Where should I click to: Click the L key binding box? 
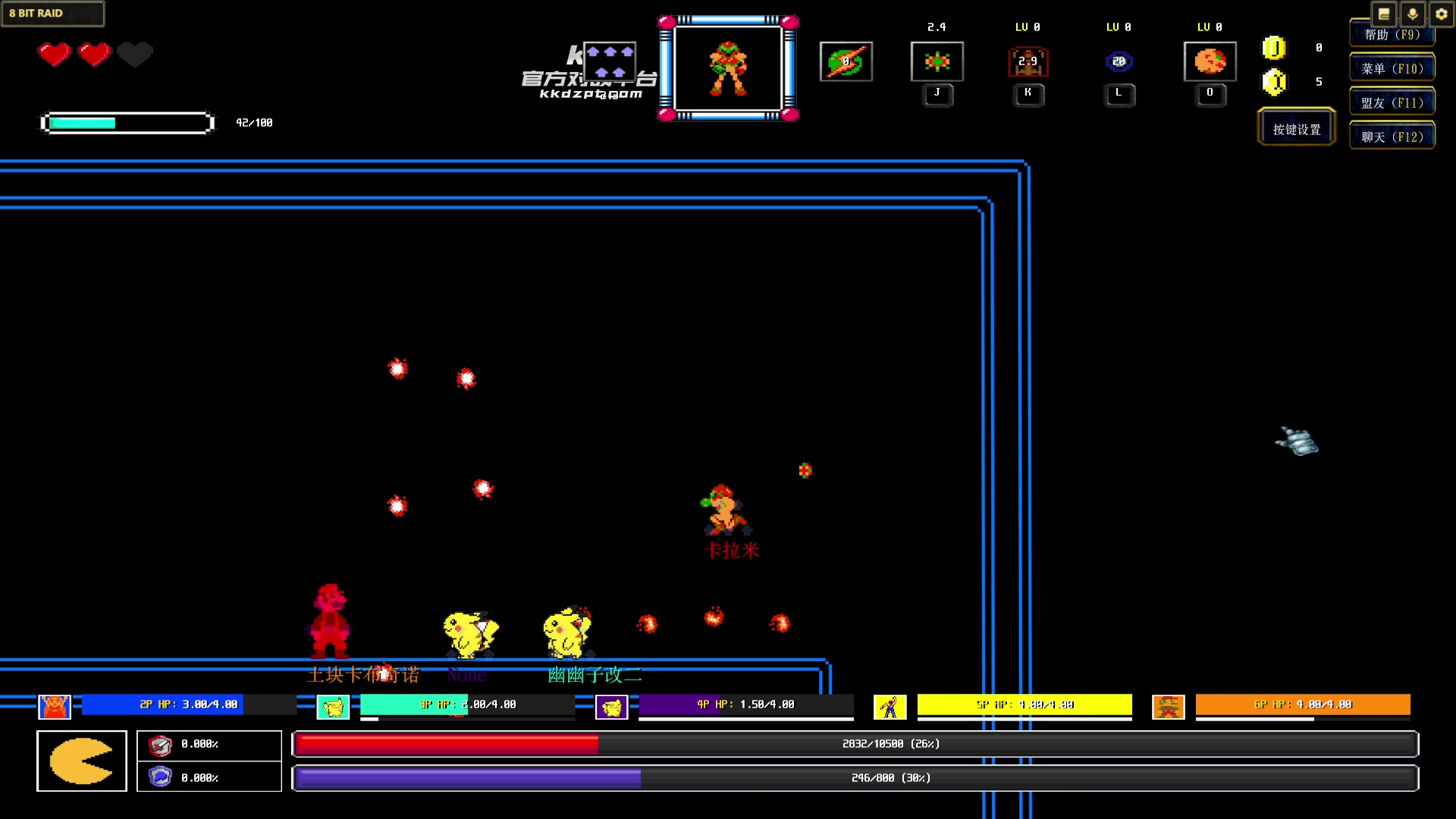1119,94
